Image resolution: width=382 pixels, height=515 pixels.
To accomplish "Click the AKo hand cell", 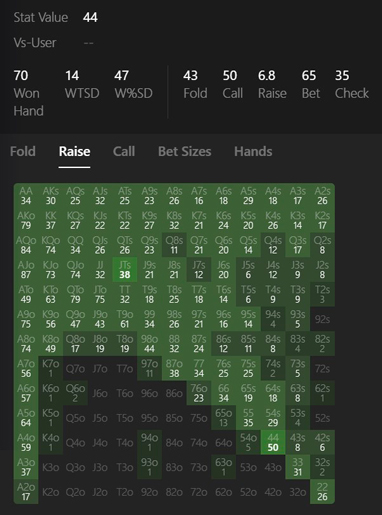I will [26, 220].
